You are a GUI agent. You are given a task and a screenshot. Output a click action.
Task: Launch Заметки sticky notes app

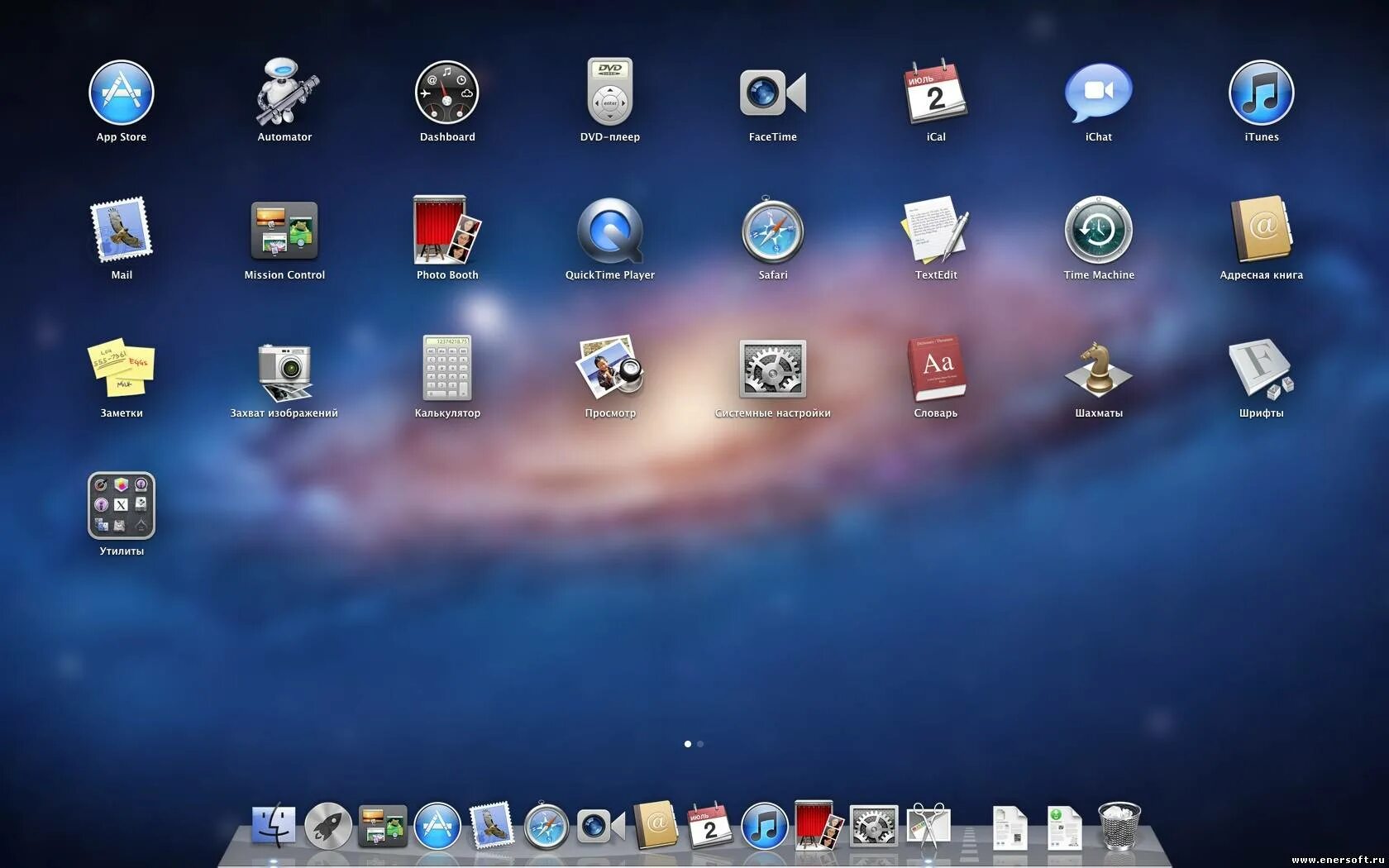122,369
